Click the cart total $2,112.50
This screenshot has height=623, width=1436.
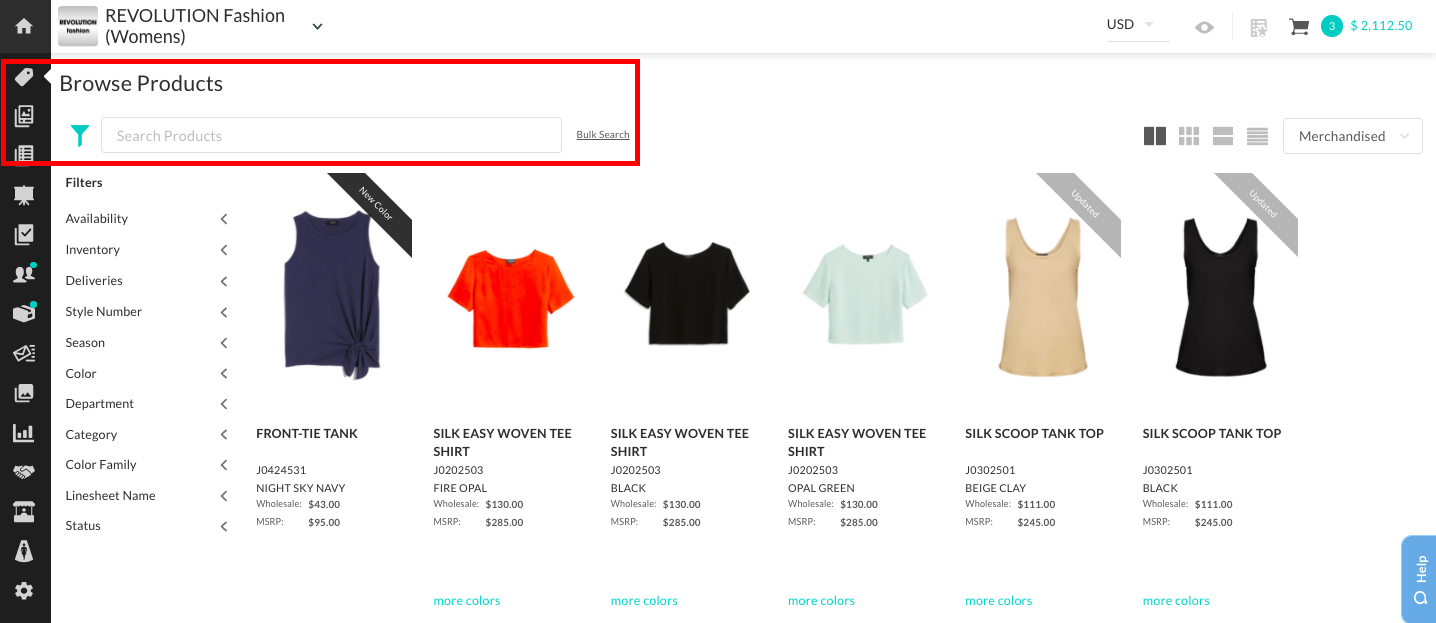1381,26
